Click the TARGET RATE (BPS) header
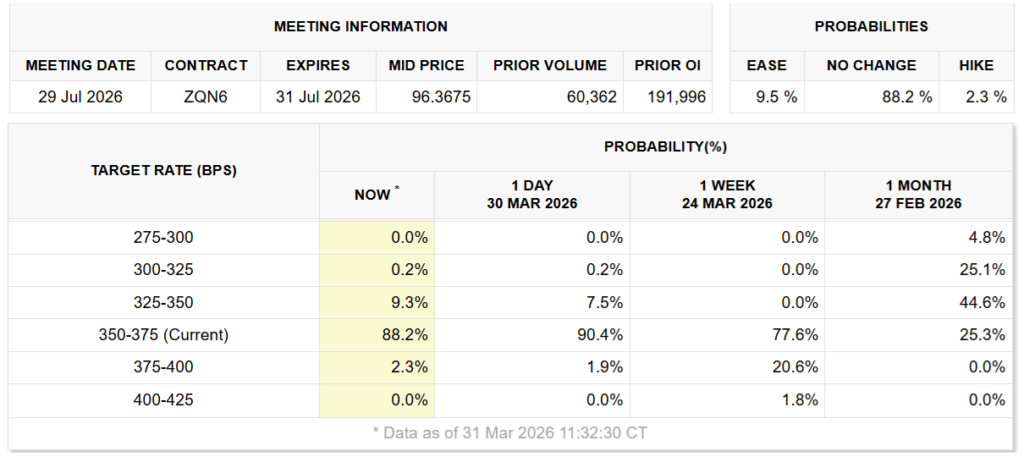1024x457 pixels. [164, 170]
